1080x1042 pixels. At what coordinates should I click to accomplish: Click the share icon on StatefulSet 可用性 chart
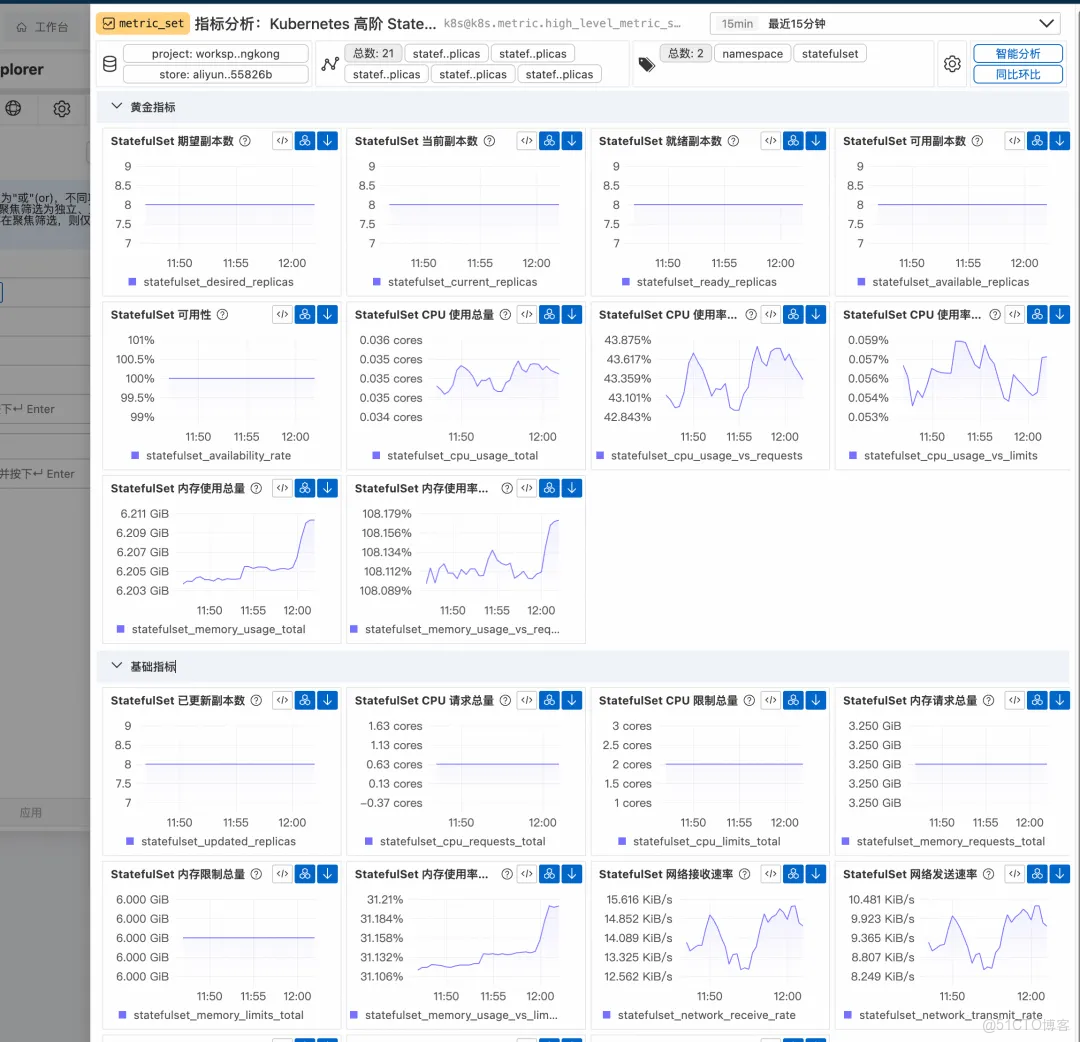305,314
